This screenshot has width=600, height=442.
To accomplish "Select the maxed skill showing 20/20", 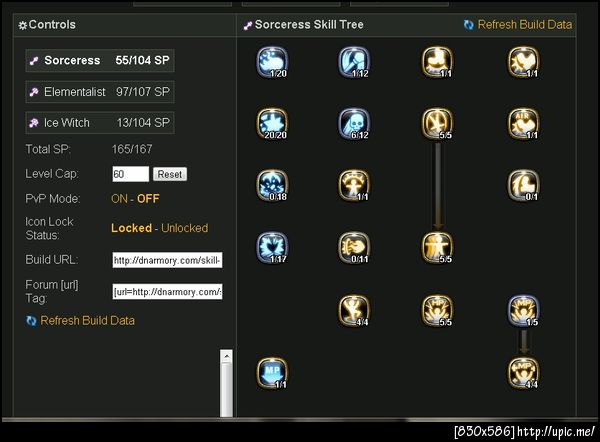I will pyautogui.click(x=272, y=124).
